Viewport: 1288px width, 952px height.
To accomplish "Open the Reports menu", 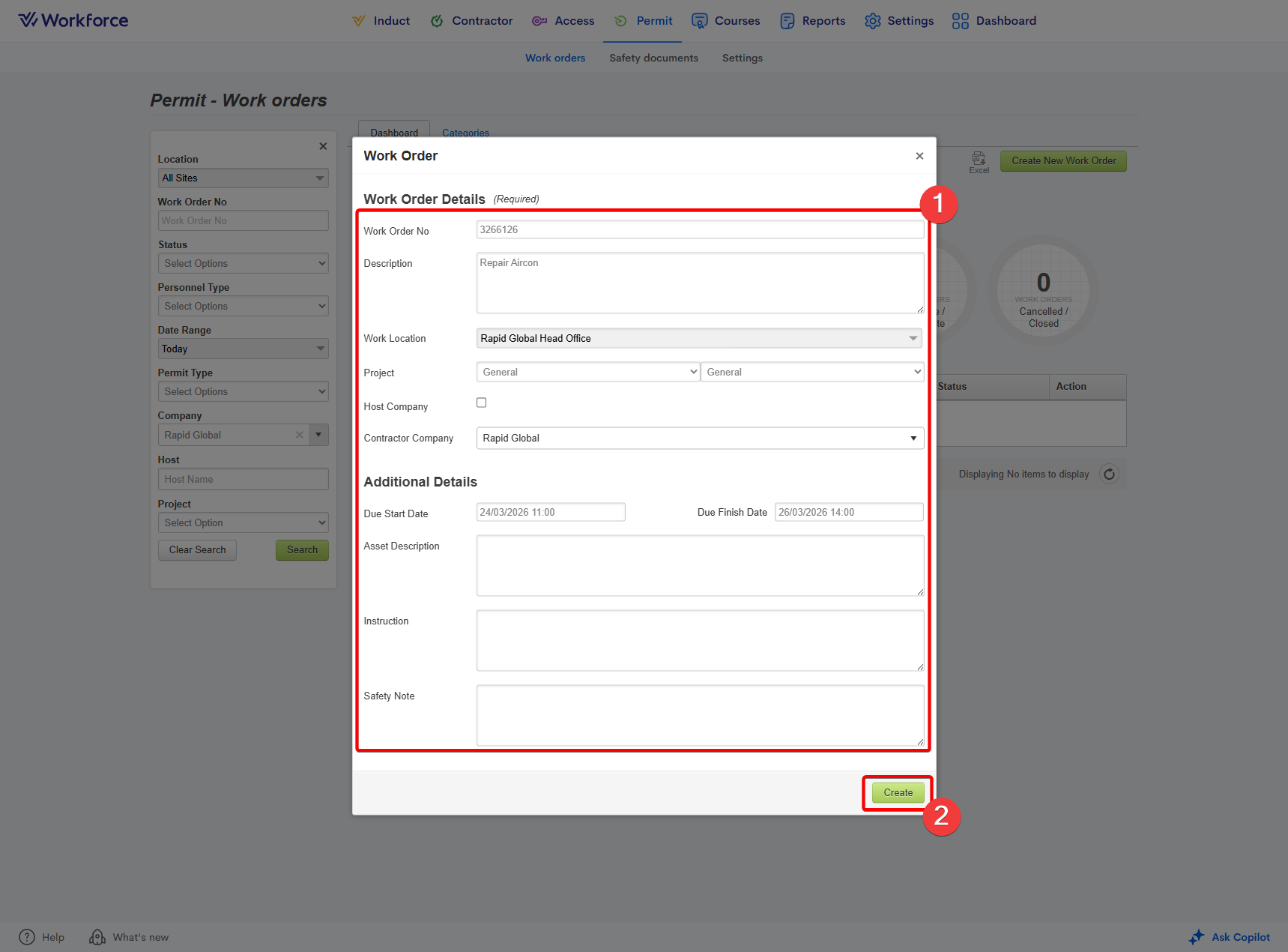I will coord(813,21).
